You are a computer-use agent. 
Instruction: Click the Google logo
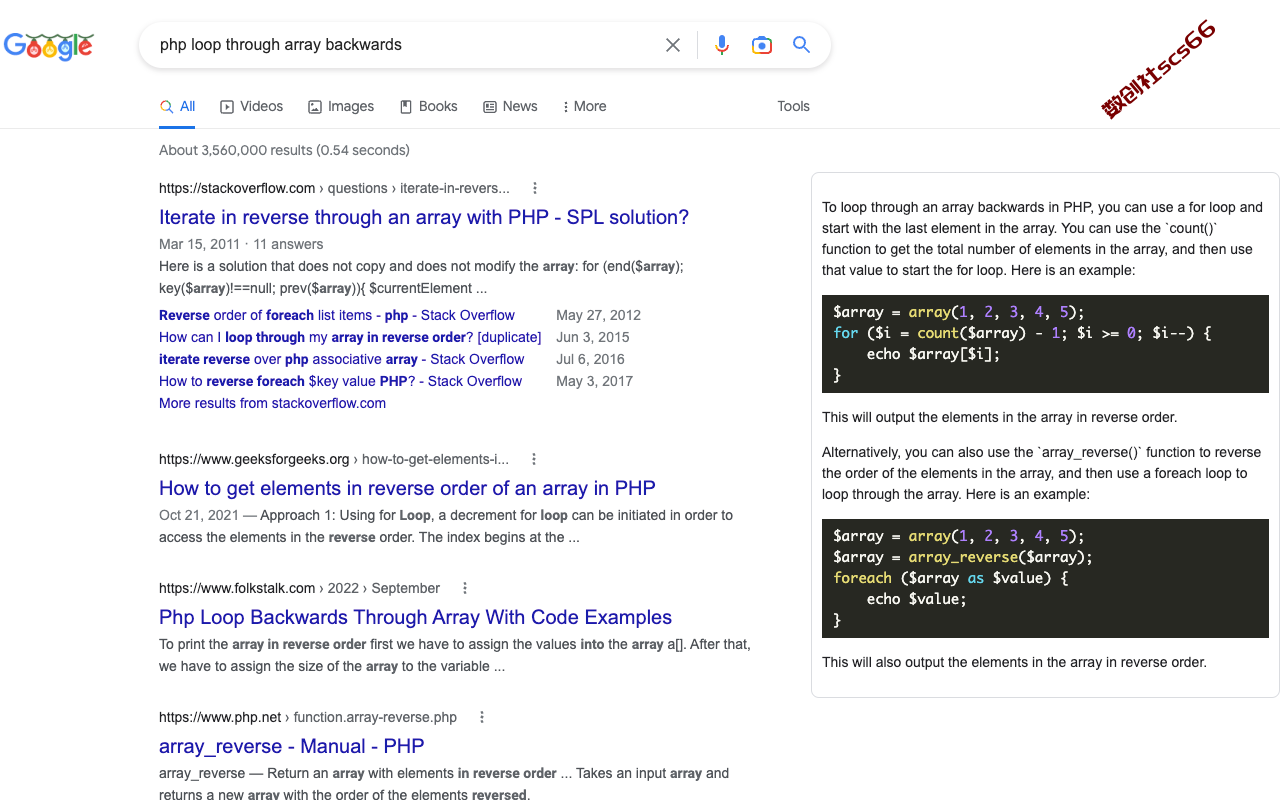tap(49, 46)
